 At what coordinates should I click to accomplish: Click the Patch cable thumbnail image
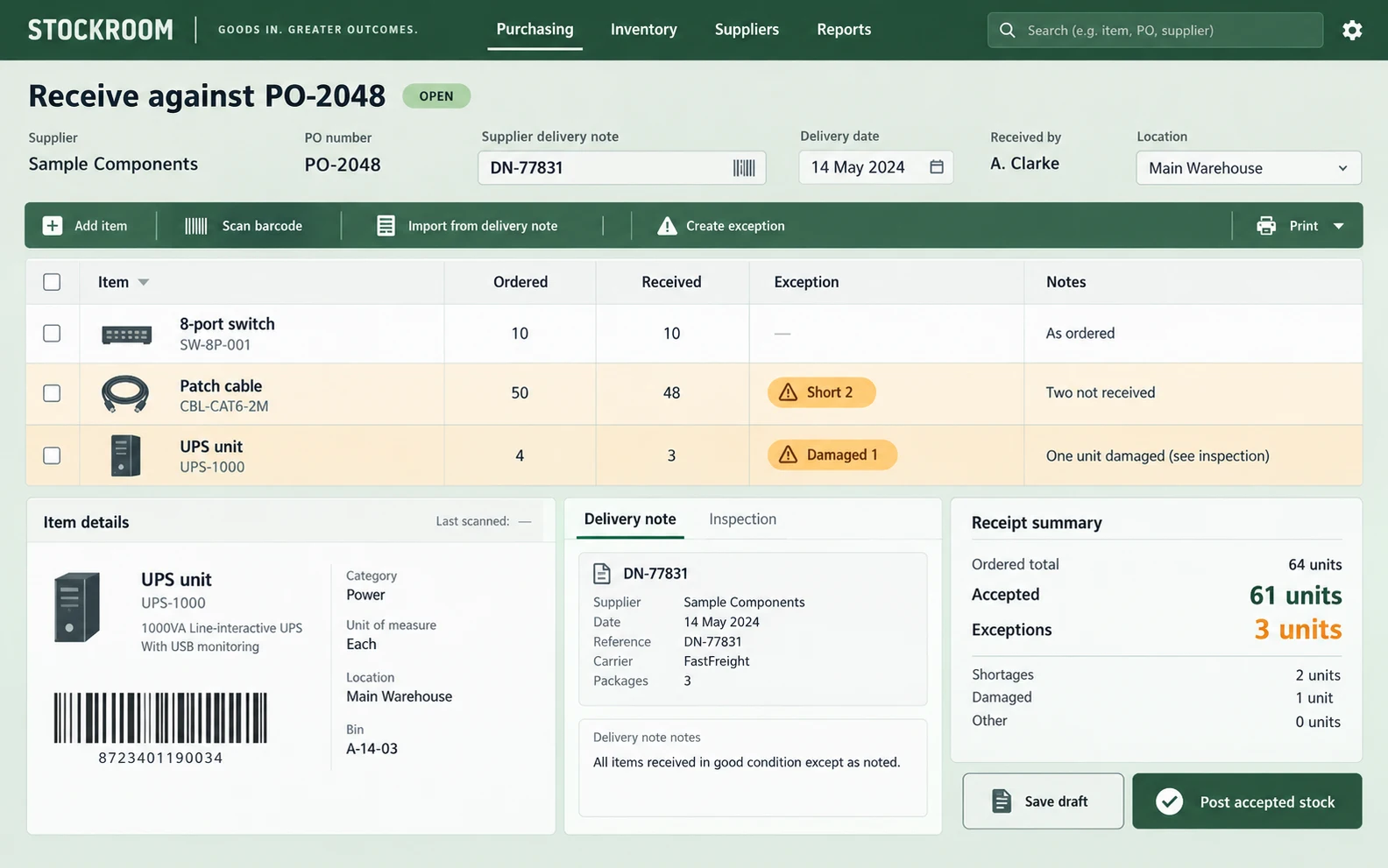(x=125, y=393)
